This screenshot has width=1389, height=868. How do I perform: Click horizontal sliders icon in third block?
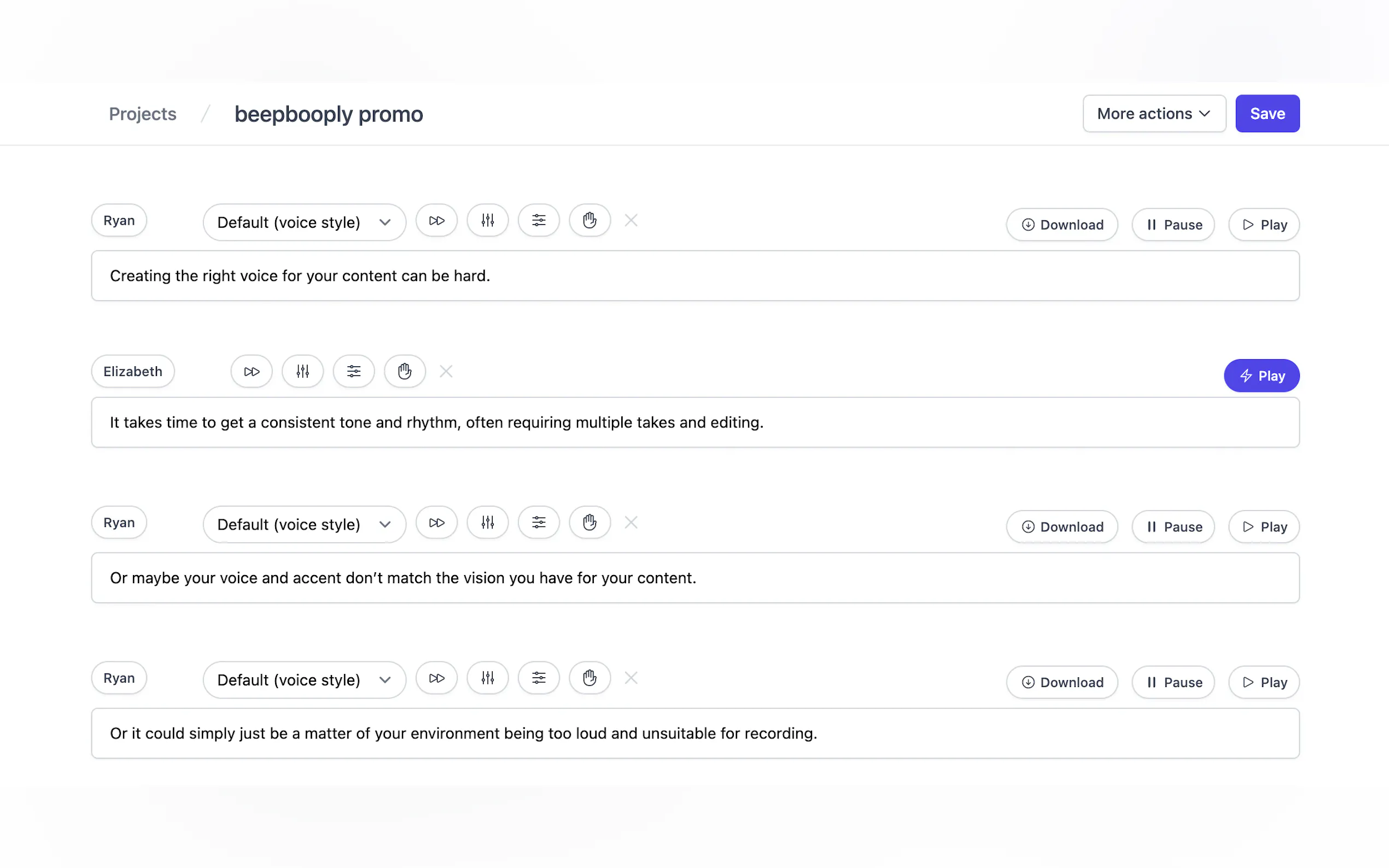(539, 523)
